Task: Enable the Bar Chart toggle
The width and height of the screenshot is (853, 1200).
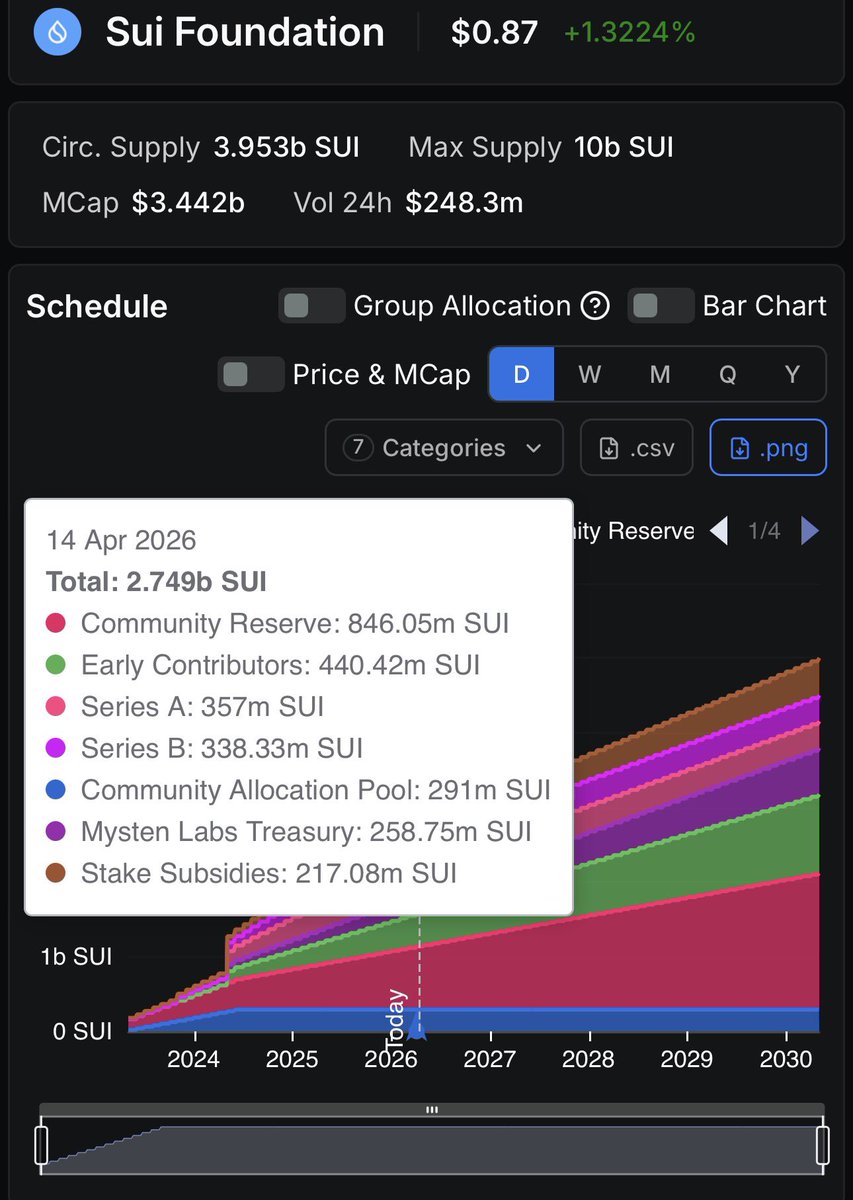Action: [660, 306]
